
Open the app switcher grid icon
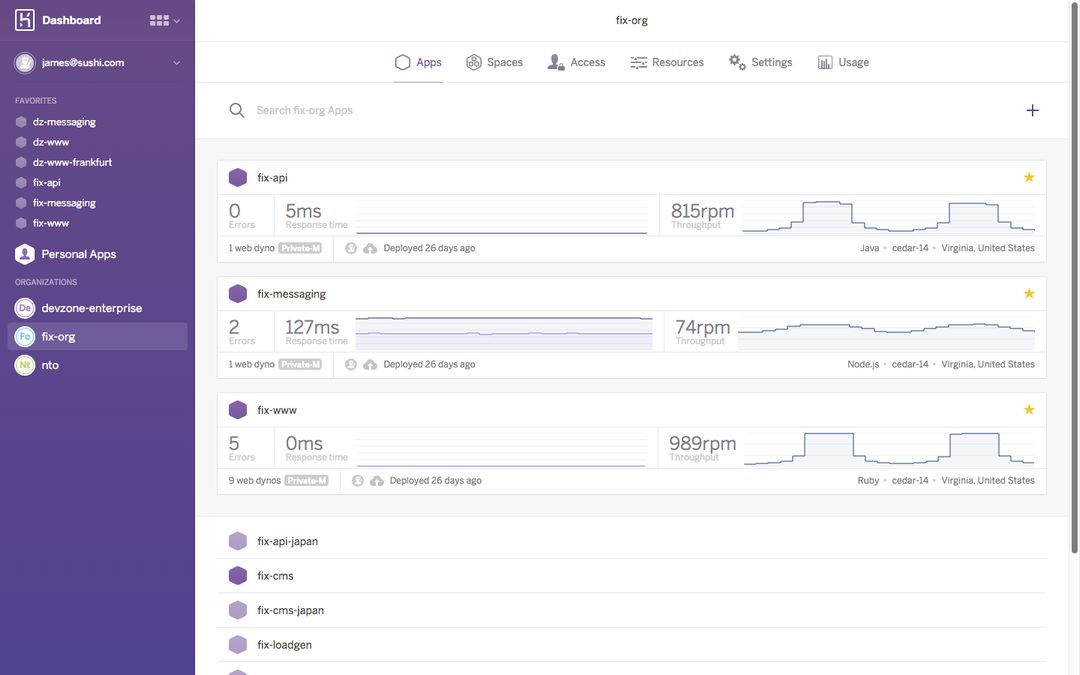(158, 20)
